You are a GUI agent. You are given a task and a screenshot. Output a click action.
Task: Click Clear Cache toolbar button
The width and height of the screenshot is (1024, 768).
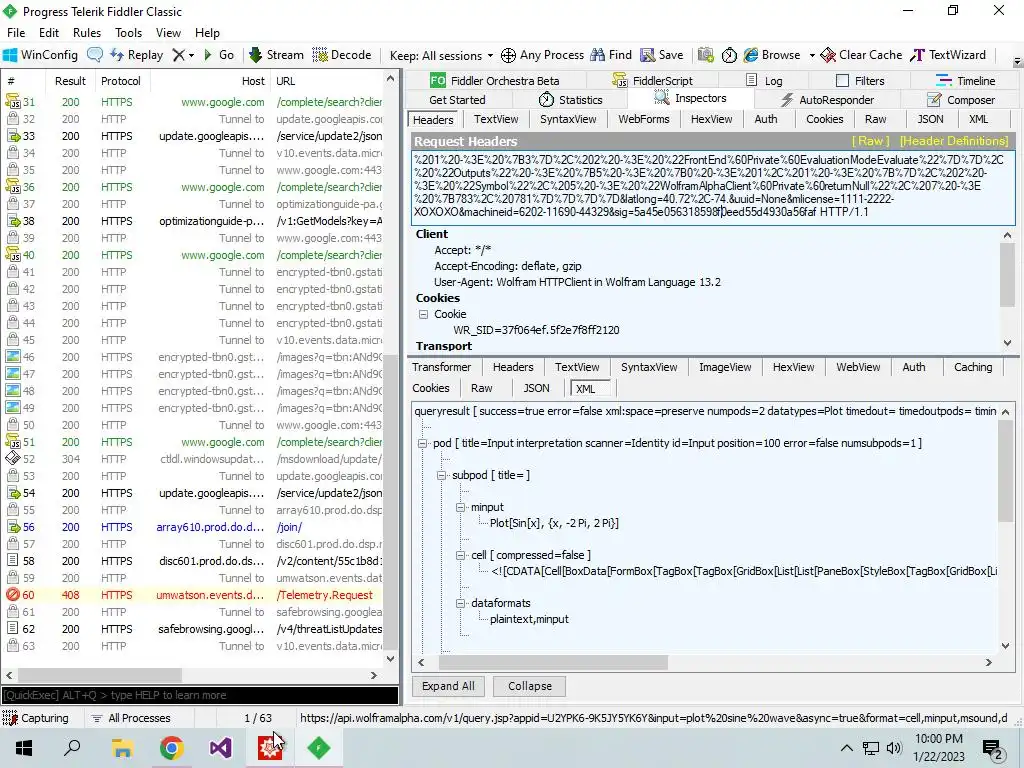pyautogui.click(x=861, y=55)
